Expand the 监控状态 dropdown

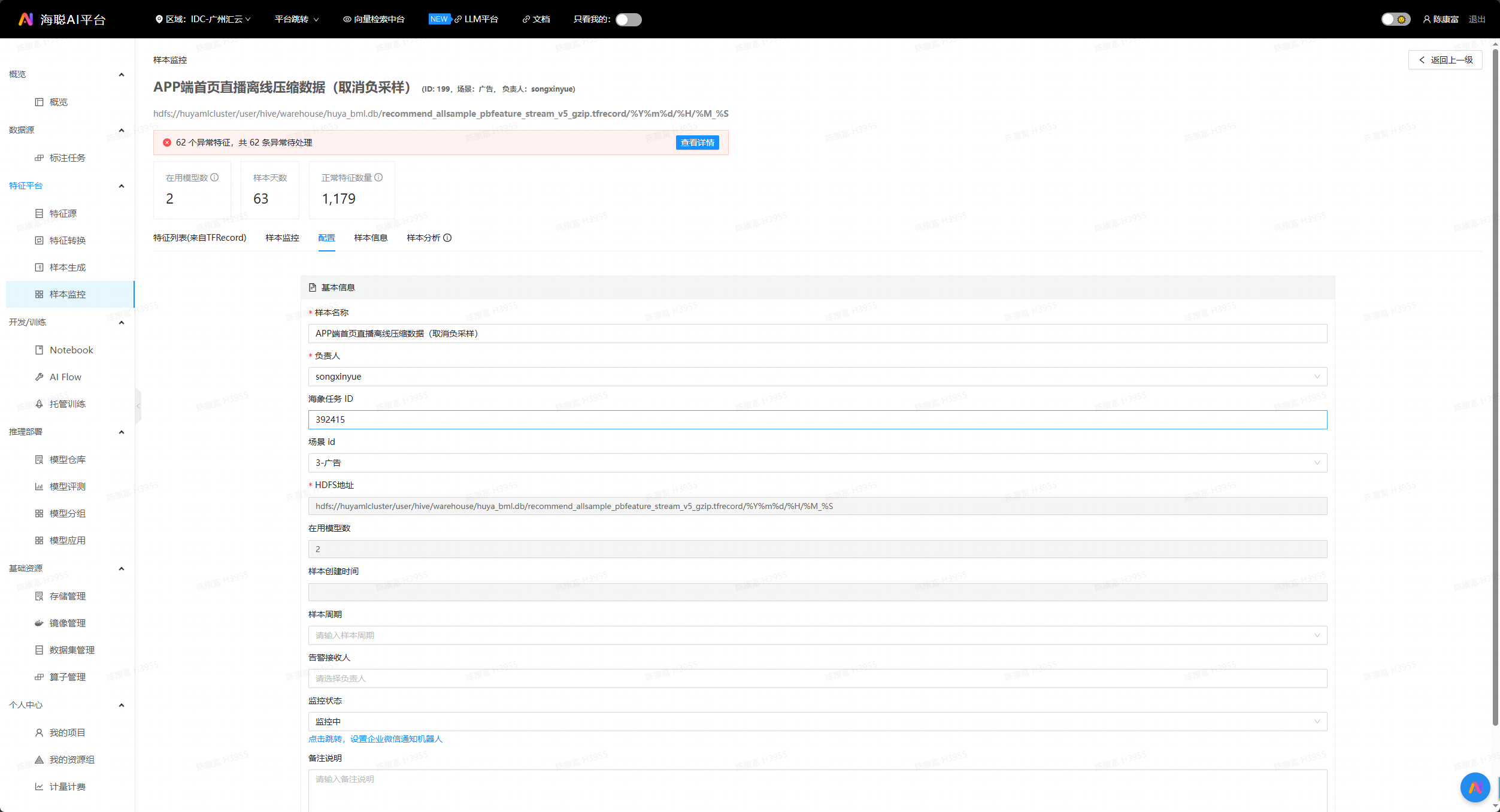pos(817,722)
